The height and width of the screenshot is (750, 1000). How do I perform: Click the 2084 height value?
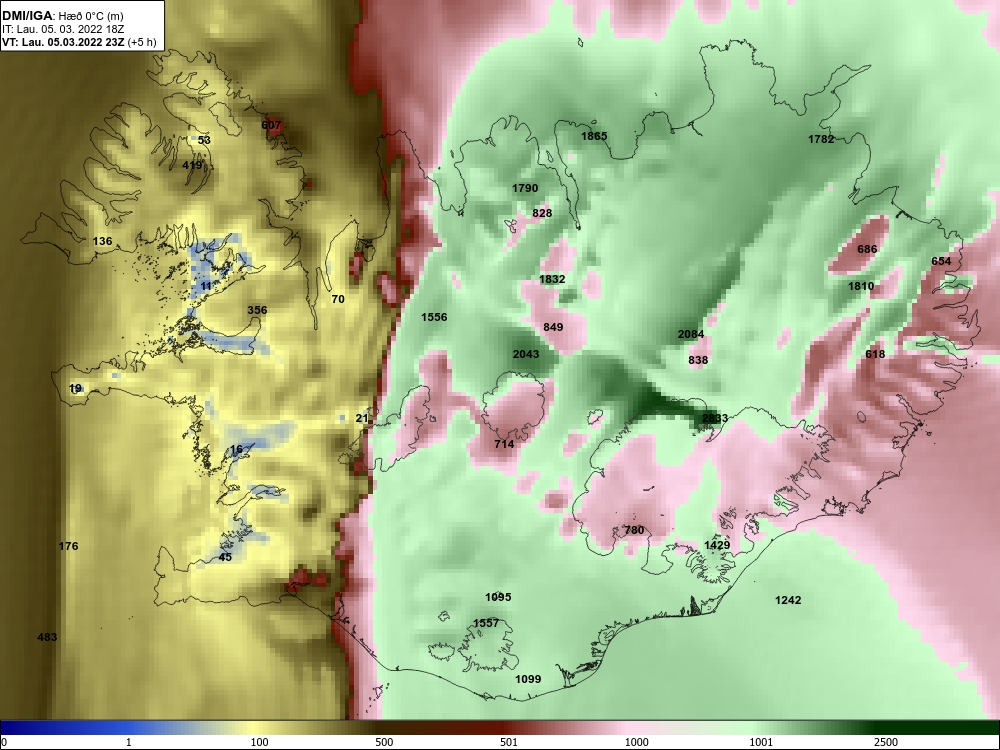pyautogui.click(x=691, y=335)
